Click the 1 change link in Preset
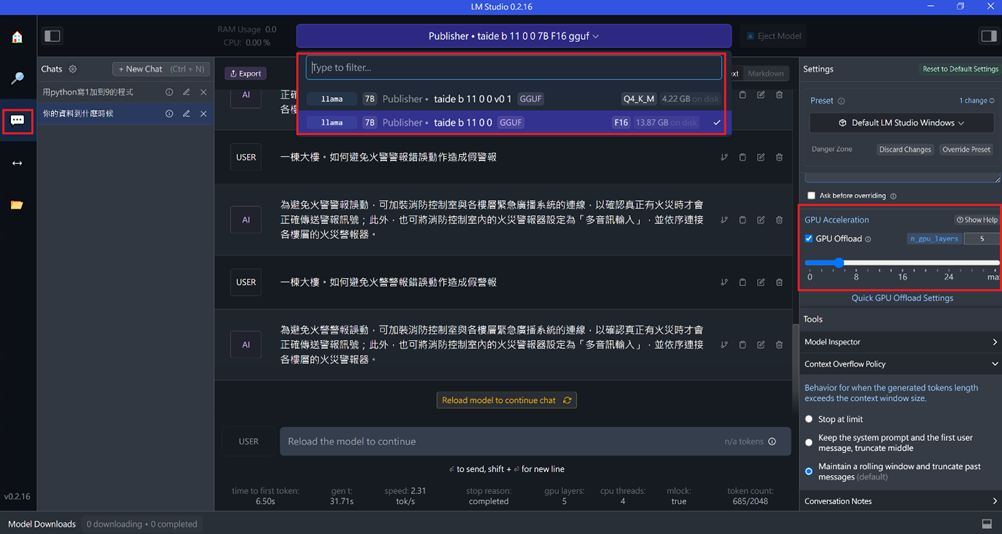 click(x=976, y=100)
